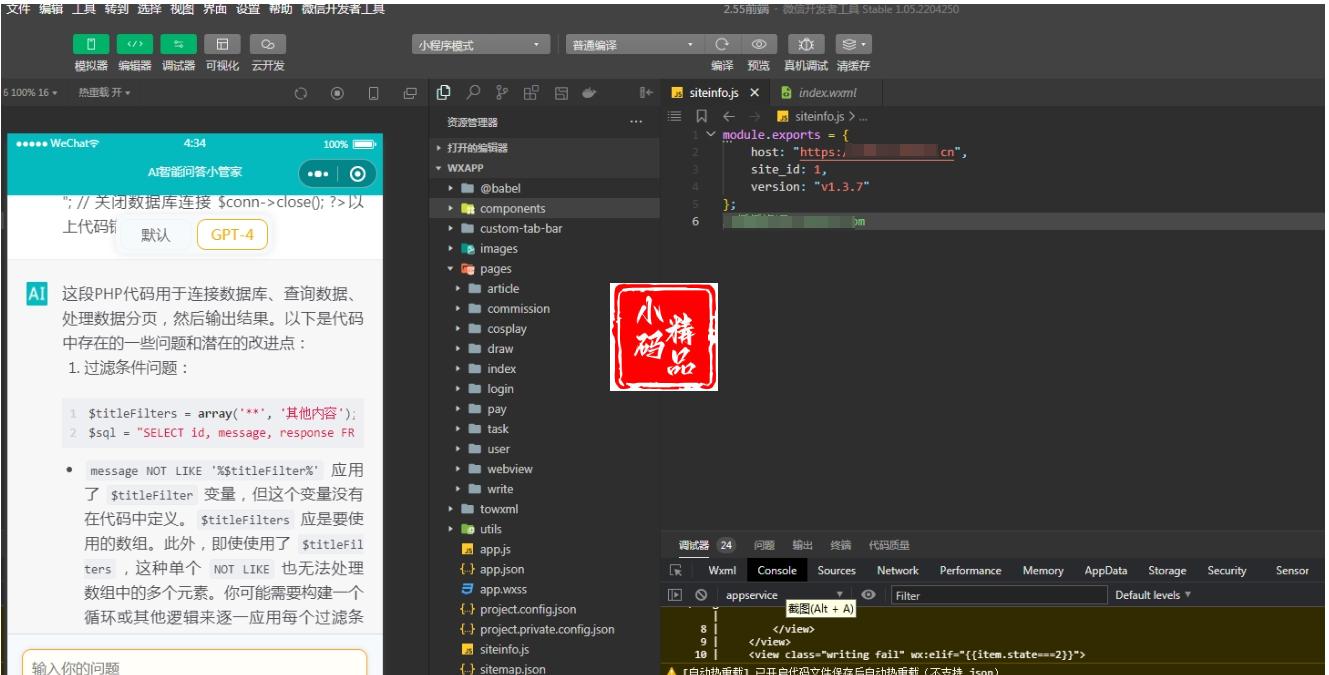Open the hot reload (热重载 开) dropdown
The width and height of the screenshot is (1329, 675).
click(104, 92)
